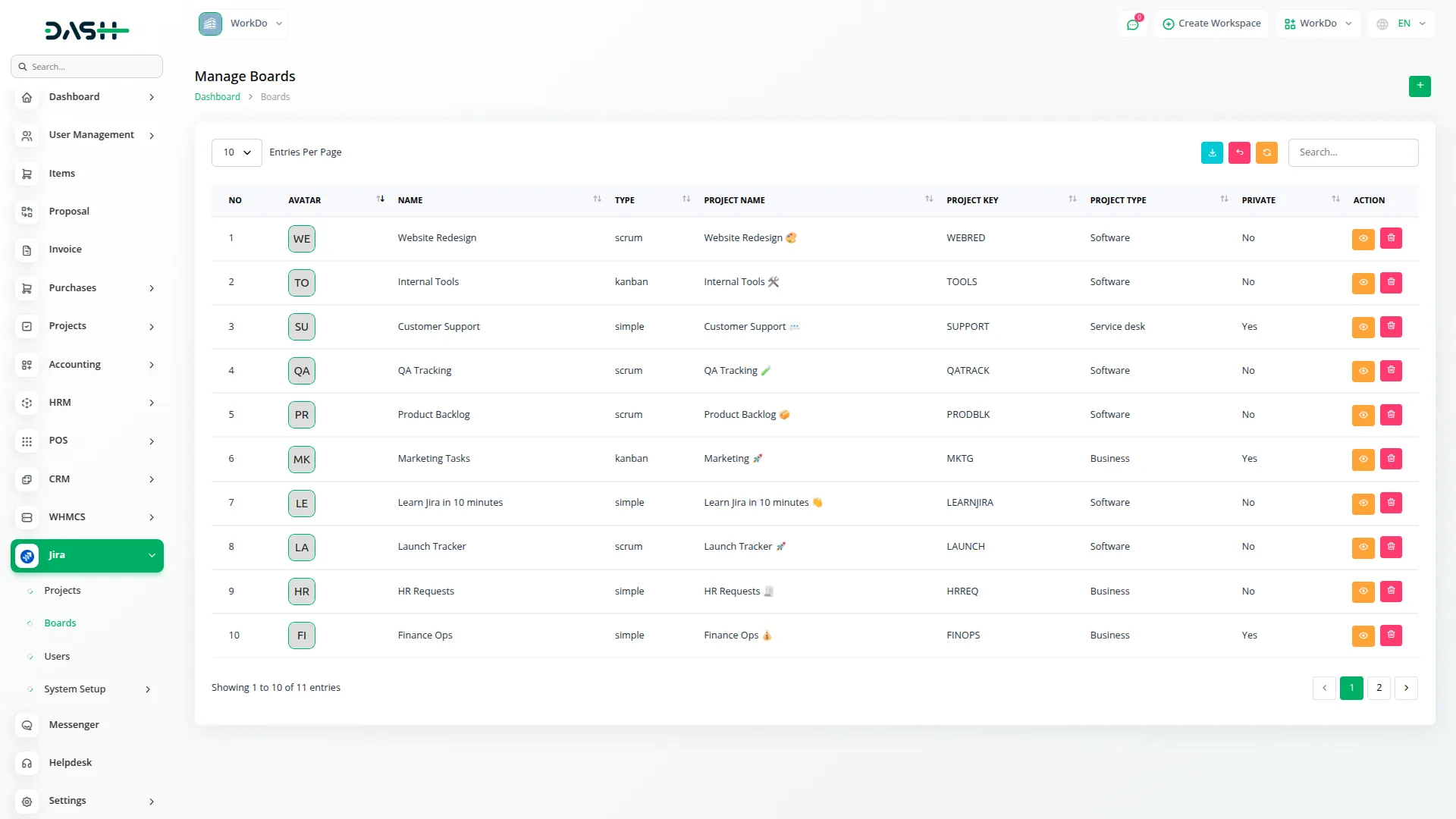This screenshot has height=819, width=1456.
Task: Show the Customer Support board via eye icon
Action: (x=1363, y=327)
